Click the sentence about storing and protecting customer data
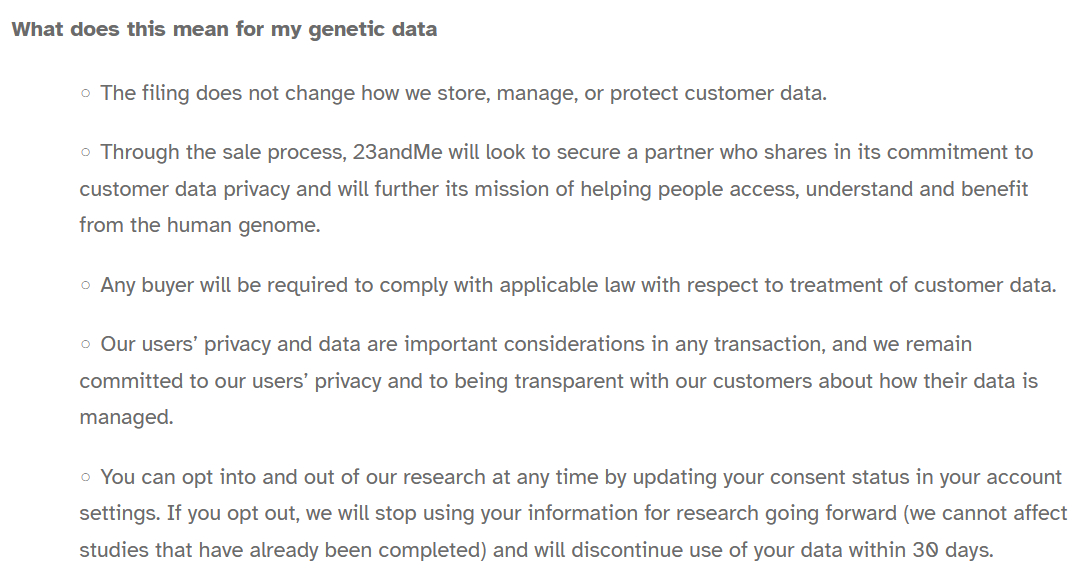The image size is (1084, 582). (463, 93)
